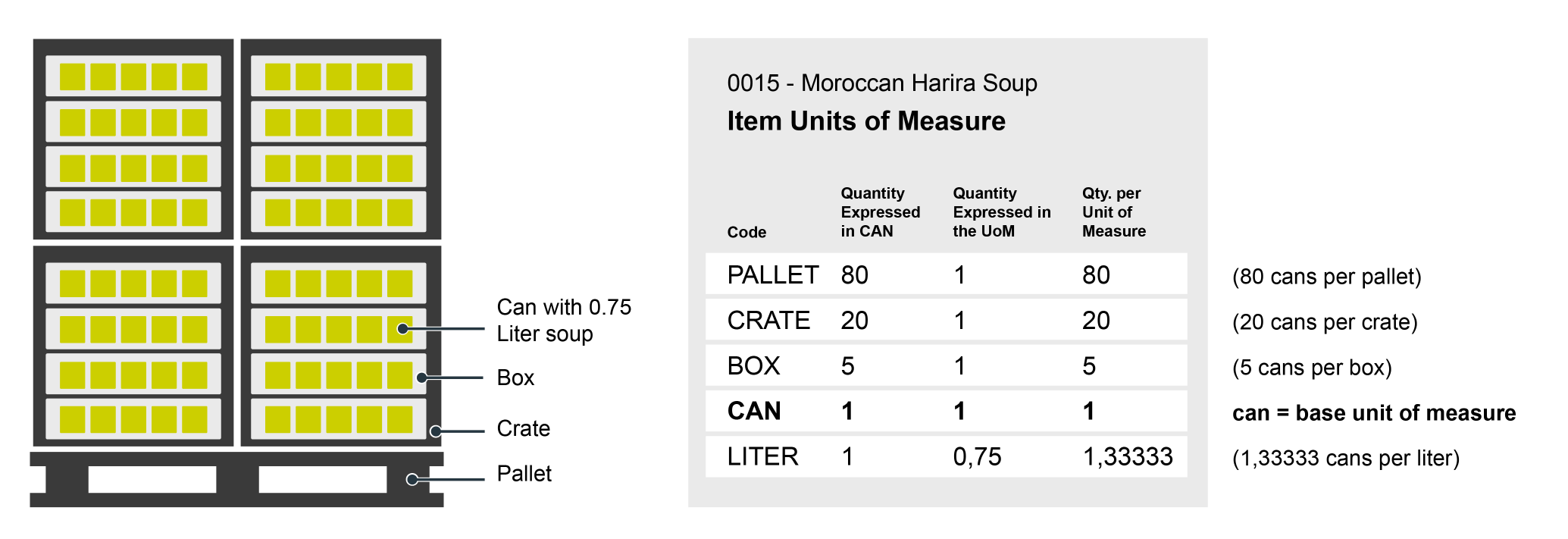Click the "Code" column header
Viewport: 1568px width, 539px height.
746,232
